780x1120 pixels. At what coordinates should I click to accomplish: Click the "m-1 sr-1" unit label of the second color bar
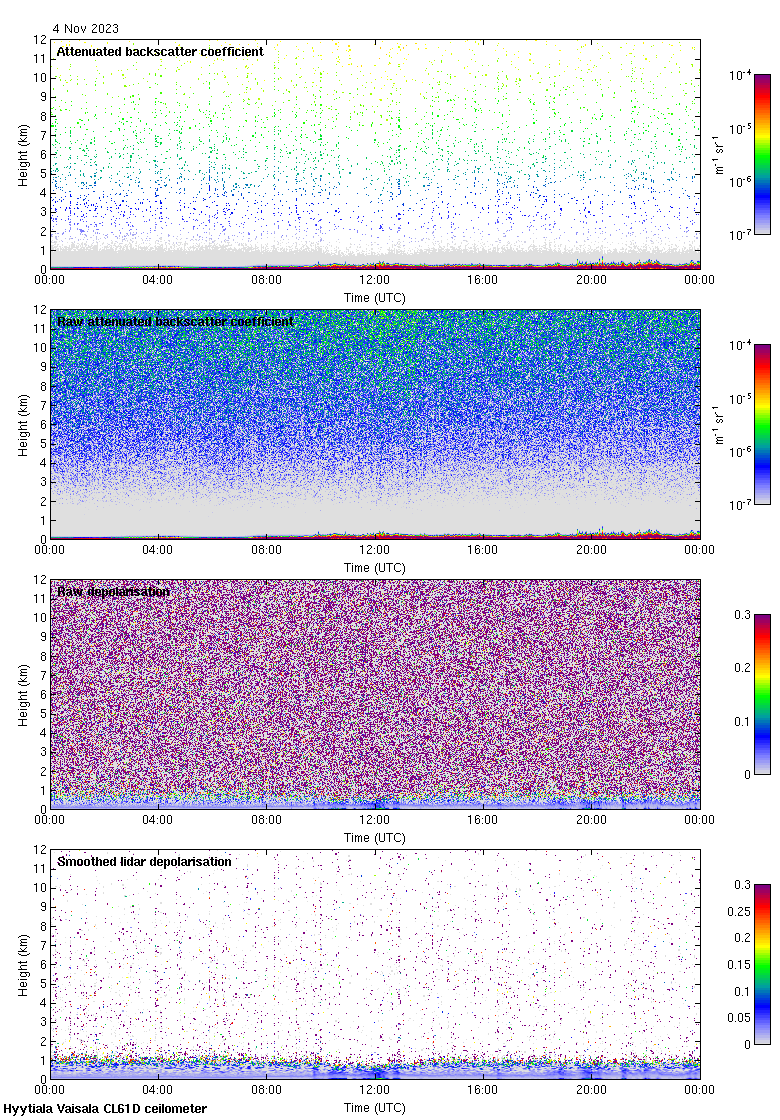(x=719, y=424)
